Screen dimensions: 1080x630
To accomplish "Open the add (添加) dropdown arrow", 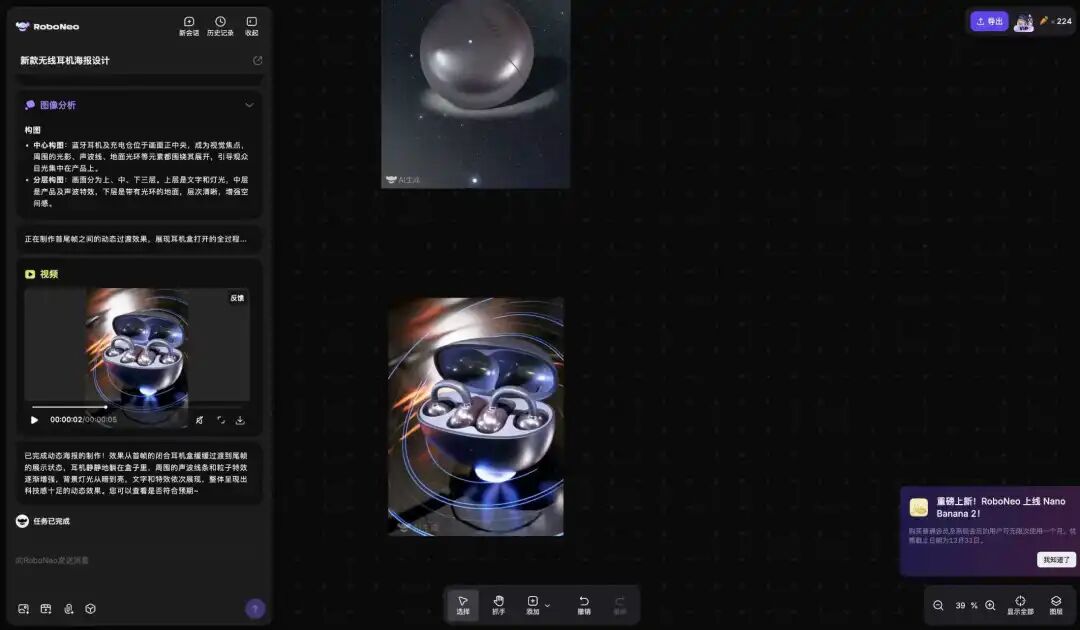I will (x=547, y=605).
